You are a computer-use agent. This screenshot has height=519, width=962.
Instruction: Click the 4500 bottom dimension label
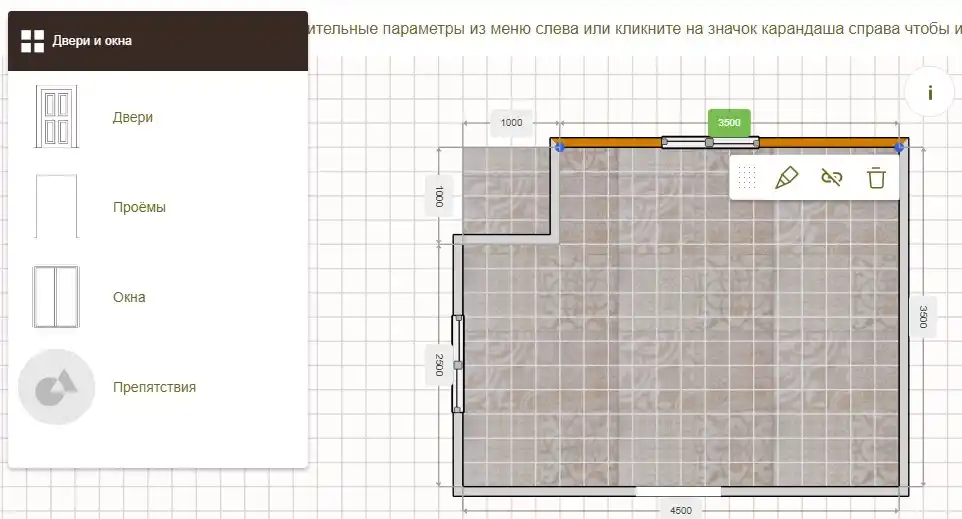point(680,510)
